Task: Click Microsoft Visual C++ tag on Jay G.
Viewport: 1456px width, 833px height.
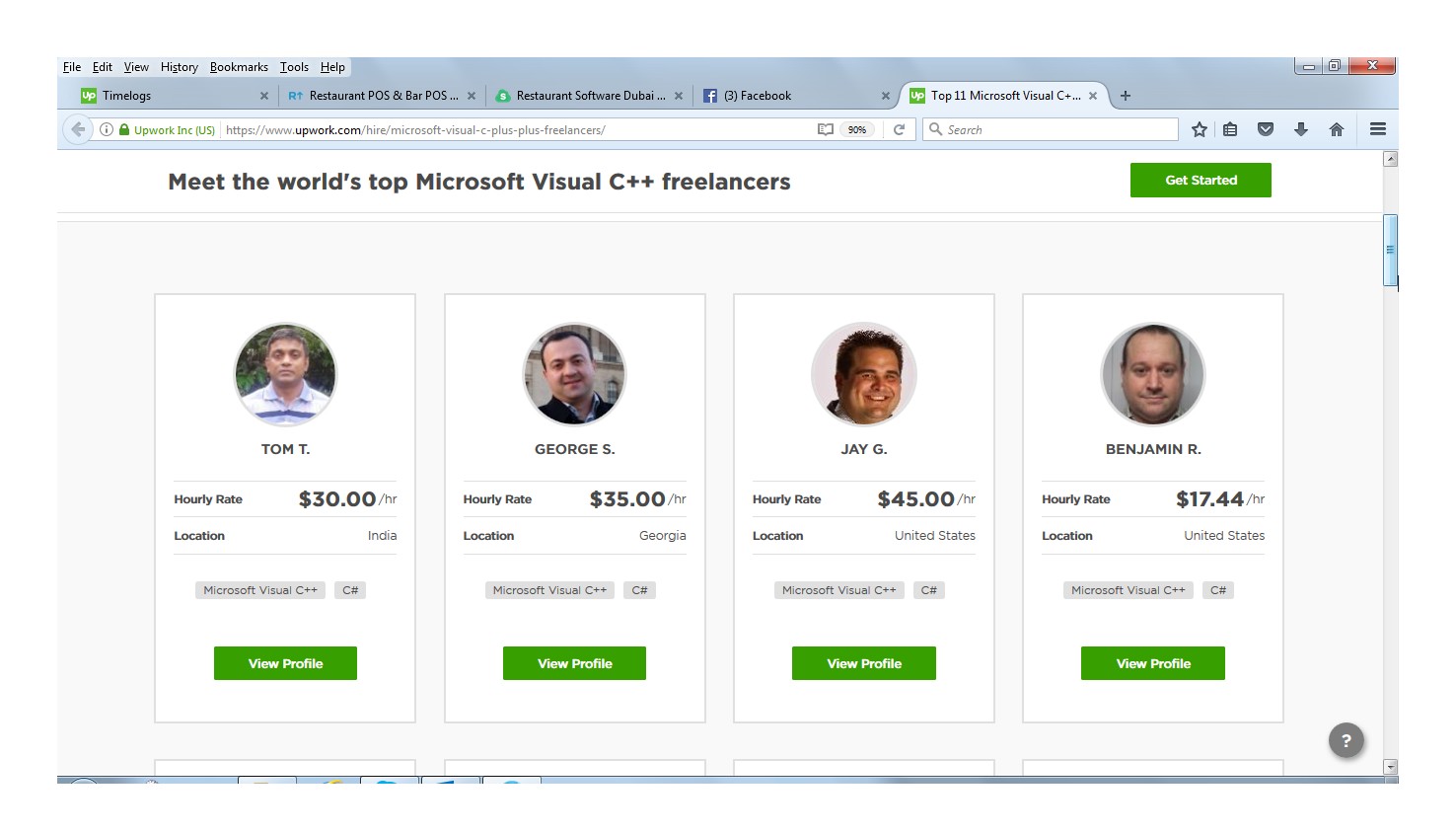Action: 839,590
